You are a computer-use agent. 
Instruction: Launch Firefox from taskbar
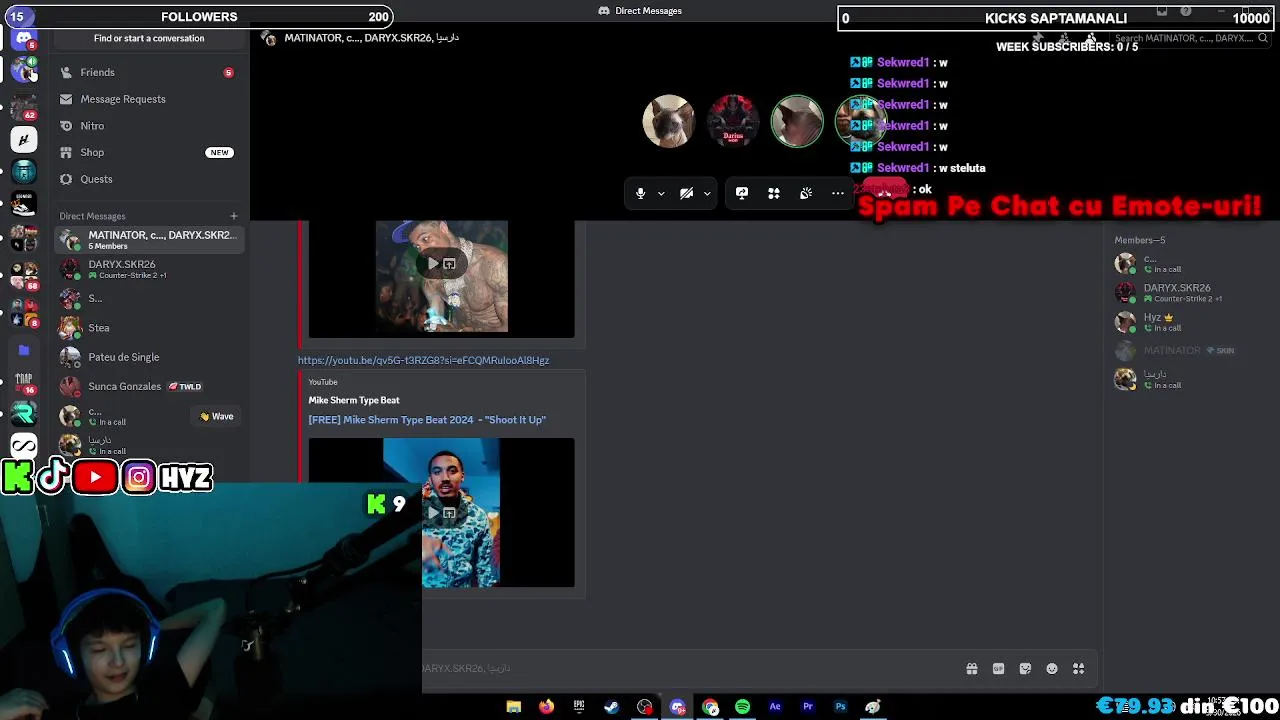(x=546, y=707)
